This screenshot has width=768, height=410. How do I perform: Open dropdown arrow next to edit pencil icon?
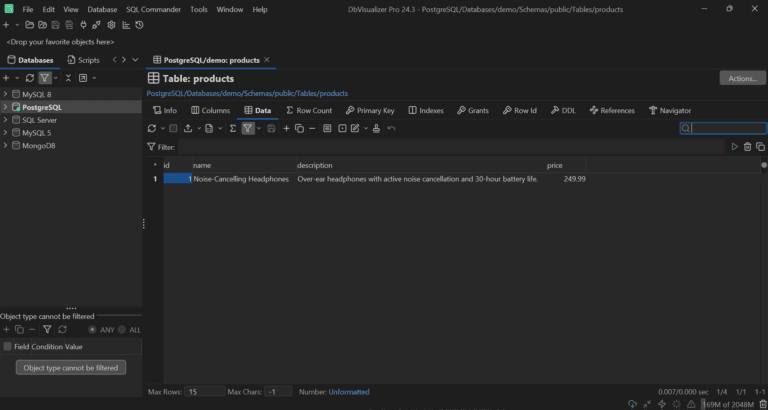click(366, 128)
